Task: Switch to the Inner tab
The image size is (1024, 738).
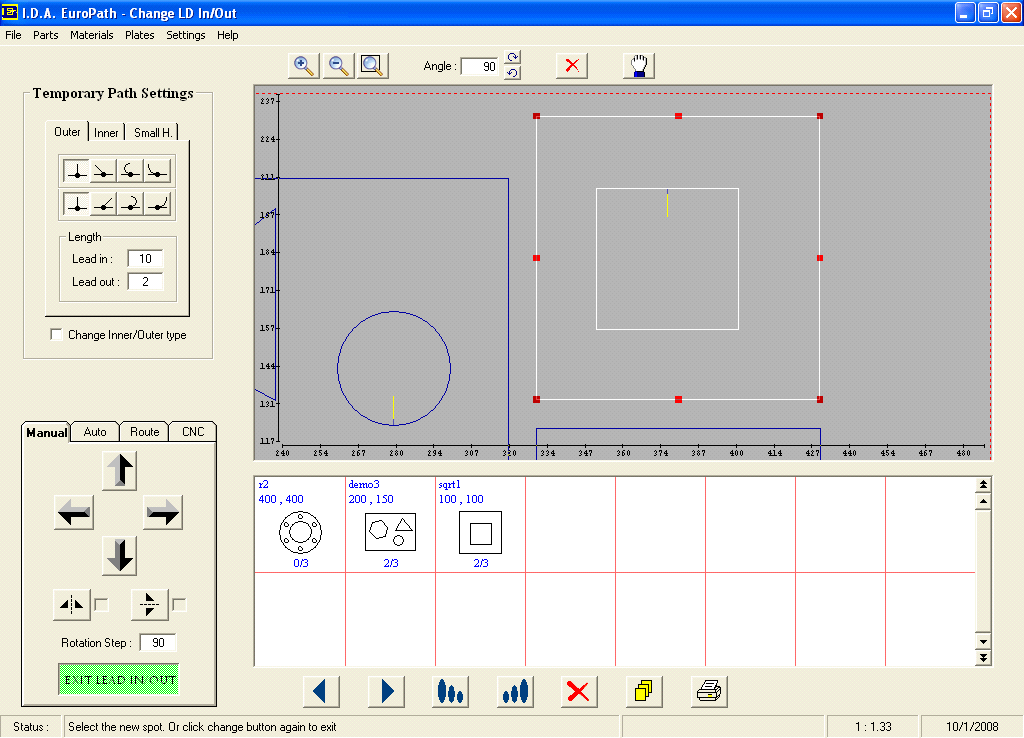Action: tap(106, 133)
